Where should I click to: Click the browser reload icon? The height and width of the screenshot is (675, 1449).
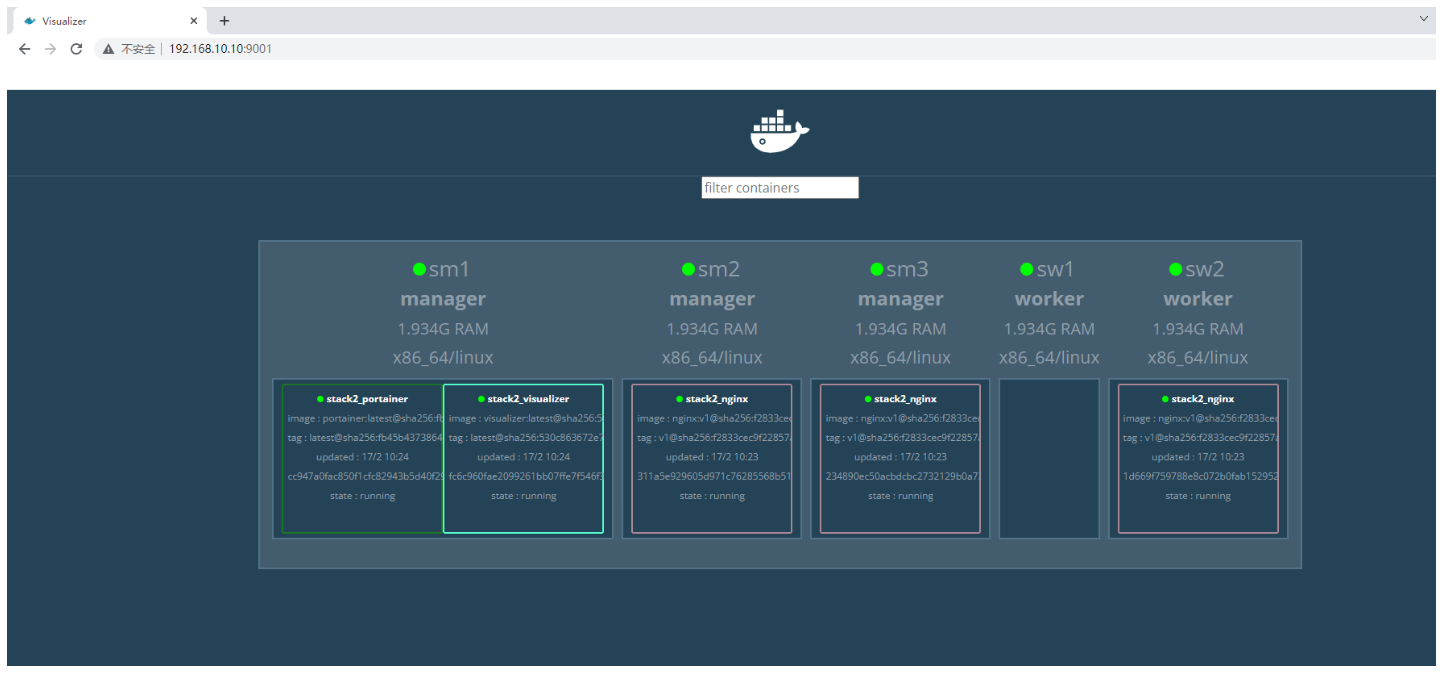77,47
